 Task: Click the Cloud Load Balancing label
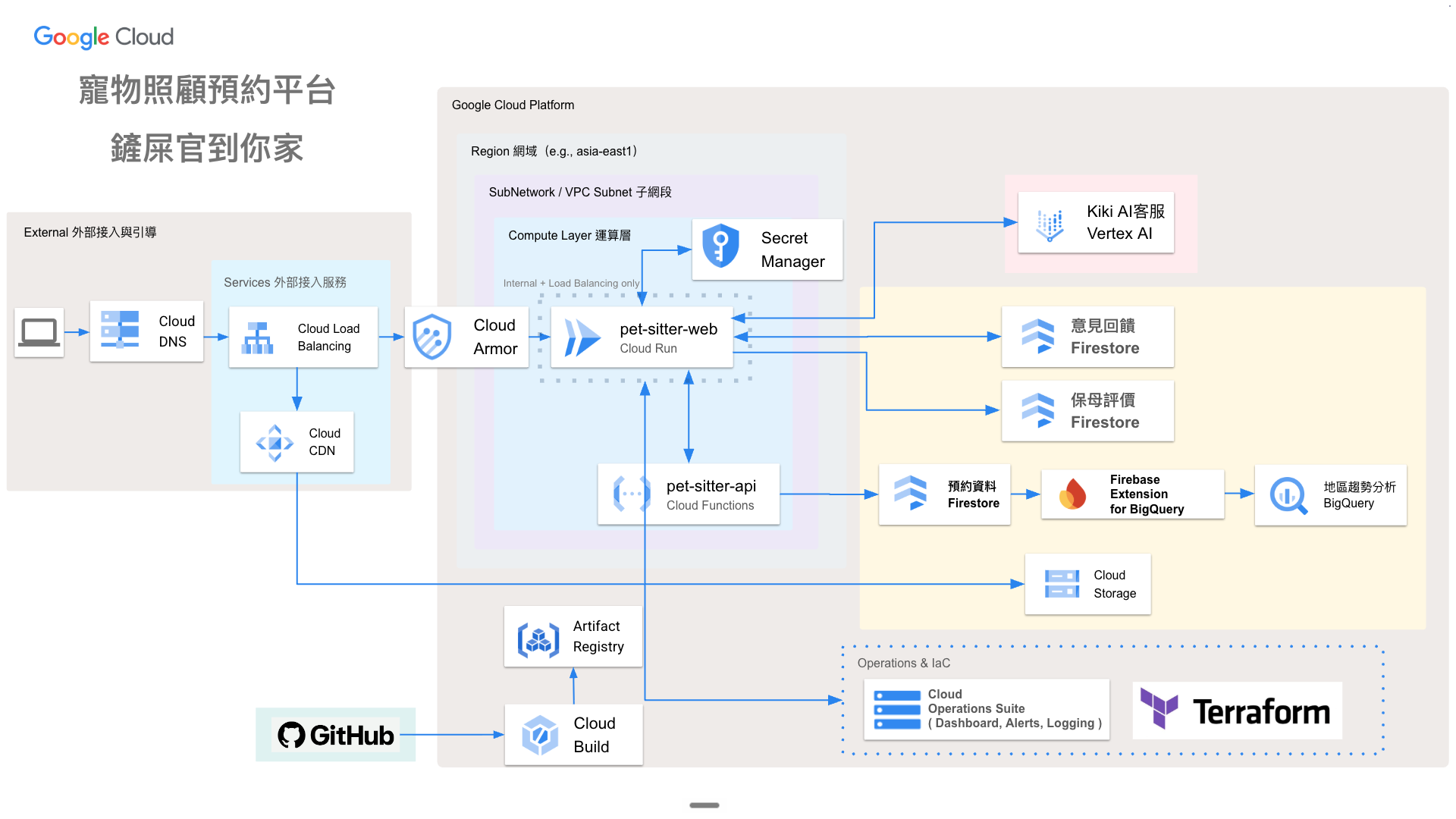click(328, 337)
